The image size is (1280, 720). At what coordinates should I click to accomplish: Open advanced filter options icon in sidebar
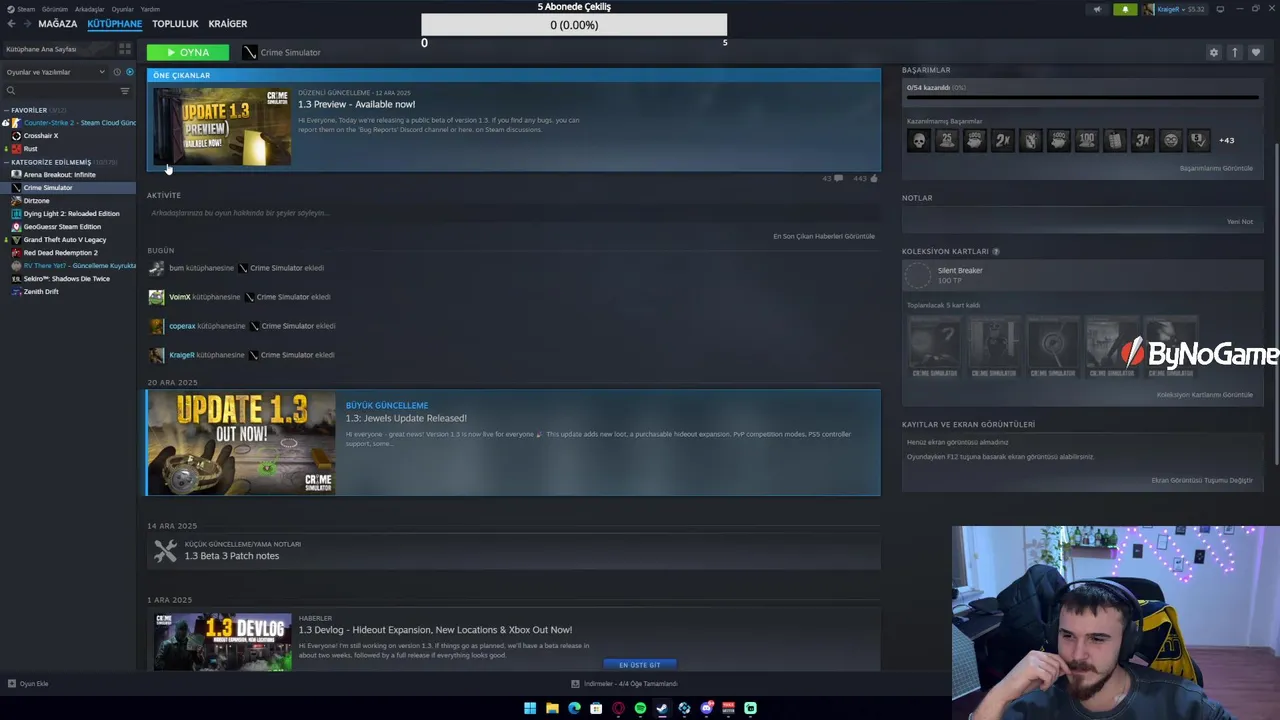(125, 91)
